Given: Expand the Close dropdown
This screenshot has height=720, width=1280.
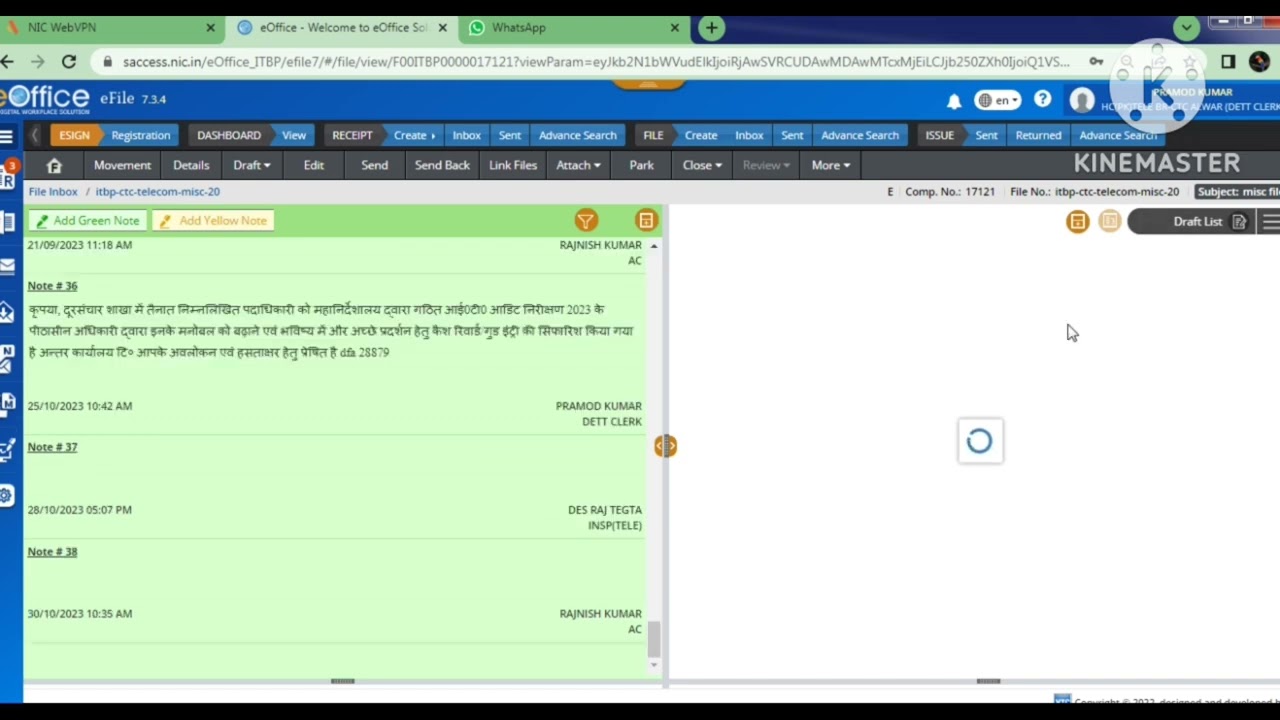Looking at the screenshot, I should [701, 165].
